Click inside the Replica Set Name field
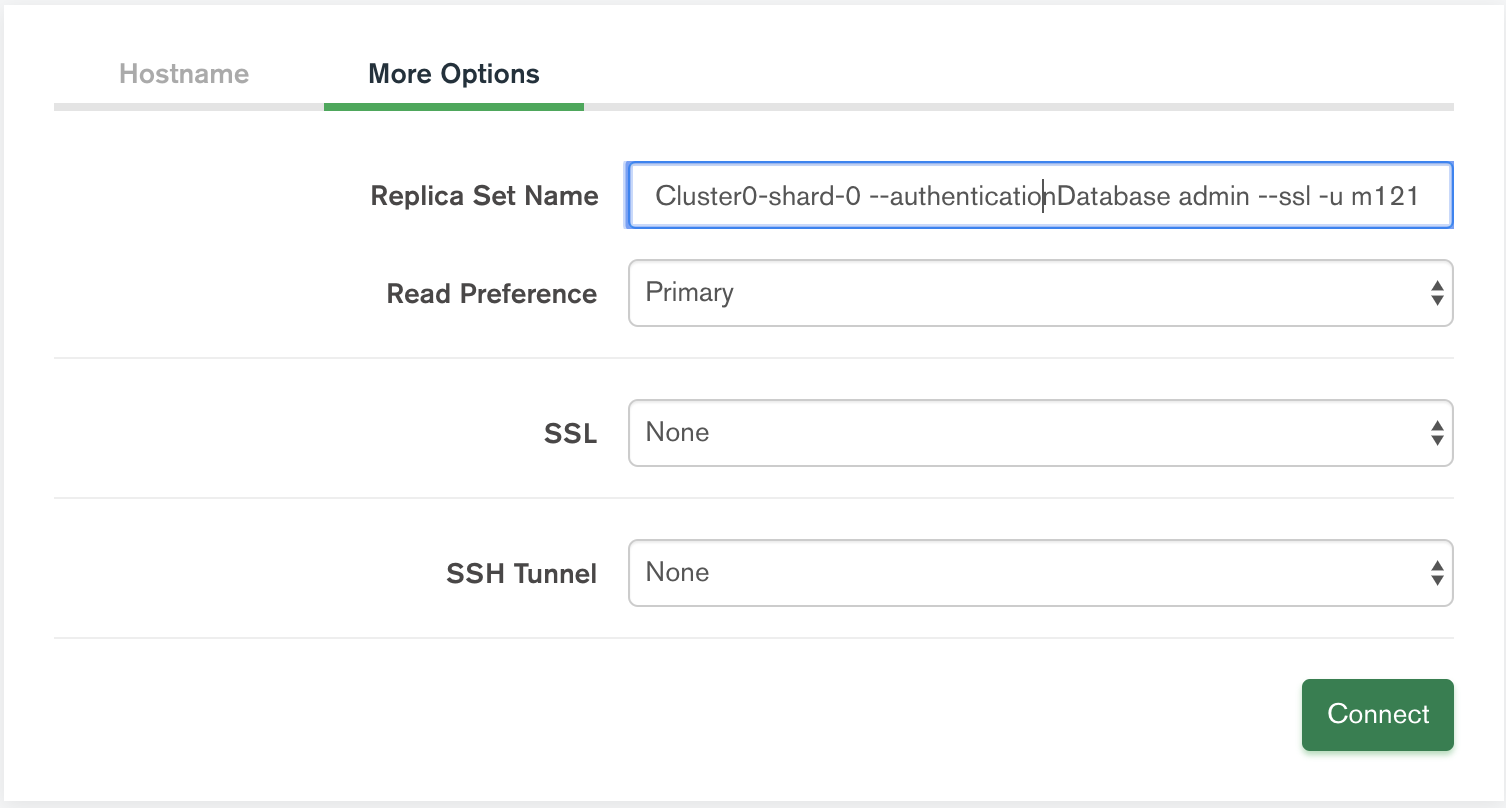 (x=1040, y=196)
